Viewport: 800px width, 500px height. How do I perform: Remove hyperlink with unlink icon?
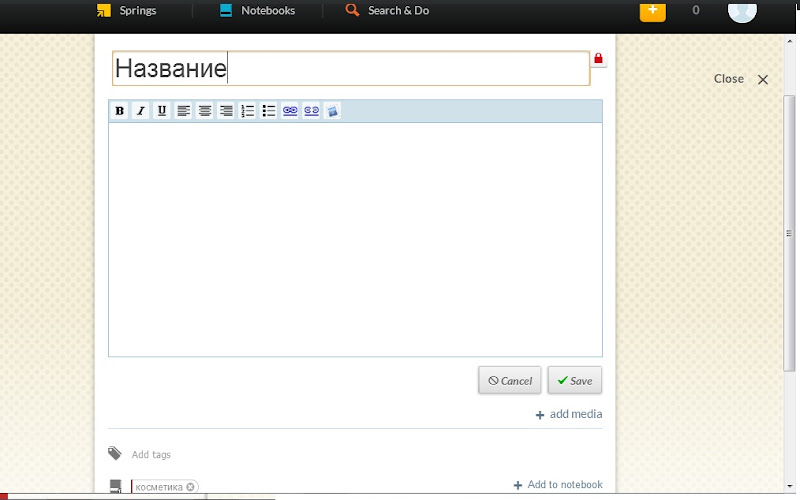click(311, 111)
